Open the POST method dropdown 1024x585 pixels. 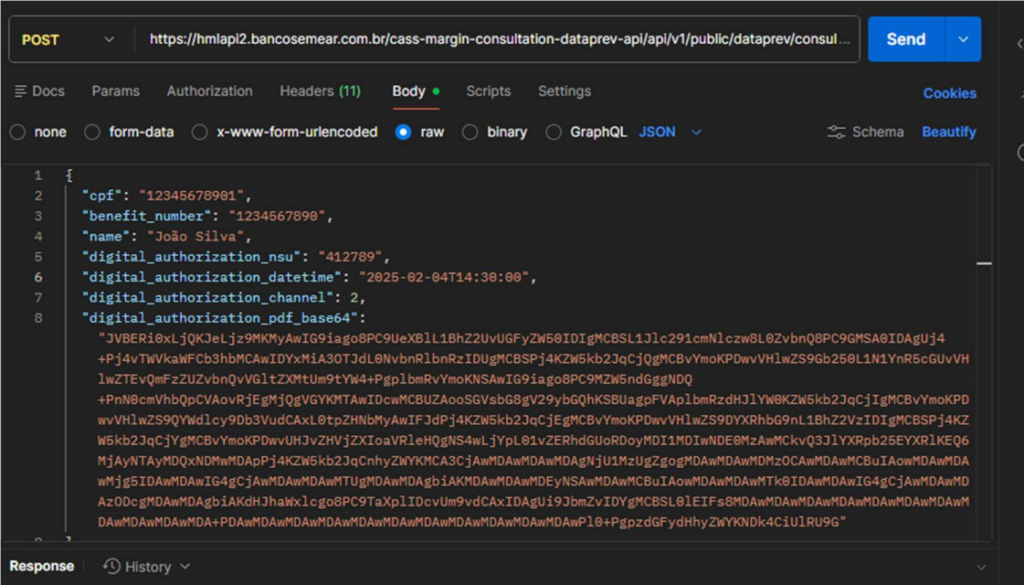pyautogui.click(x=68, y=40)
